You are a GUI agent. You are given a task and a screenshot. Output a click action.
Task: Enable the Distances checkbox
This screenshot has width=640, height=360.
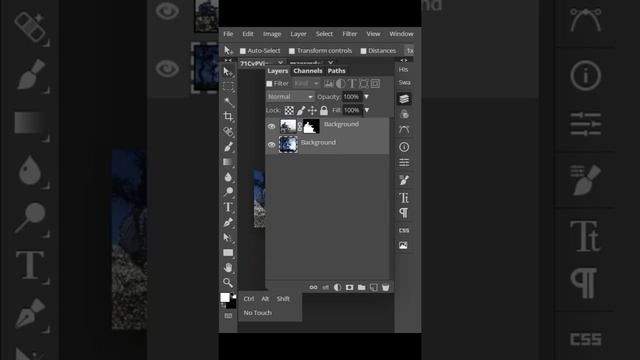tap(363, 51)
